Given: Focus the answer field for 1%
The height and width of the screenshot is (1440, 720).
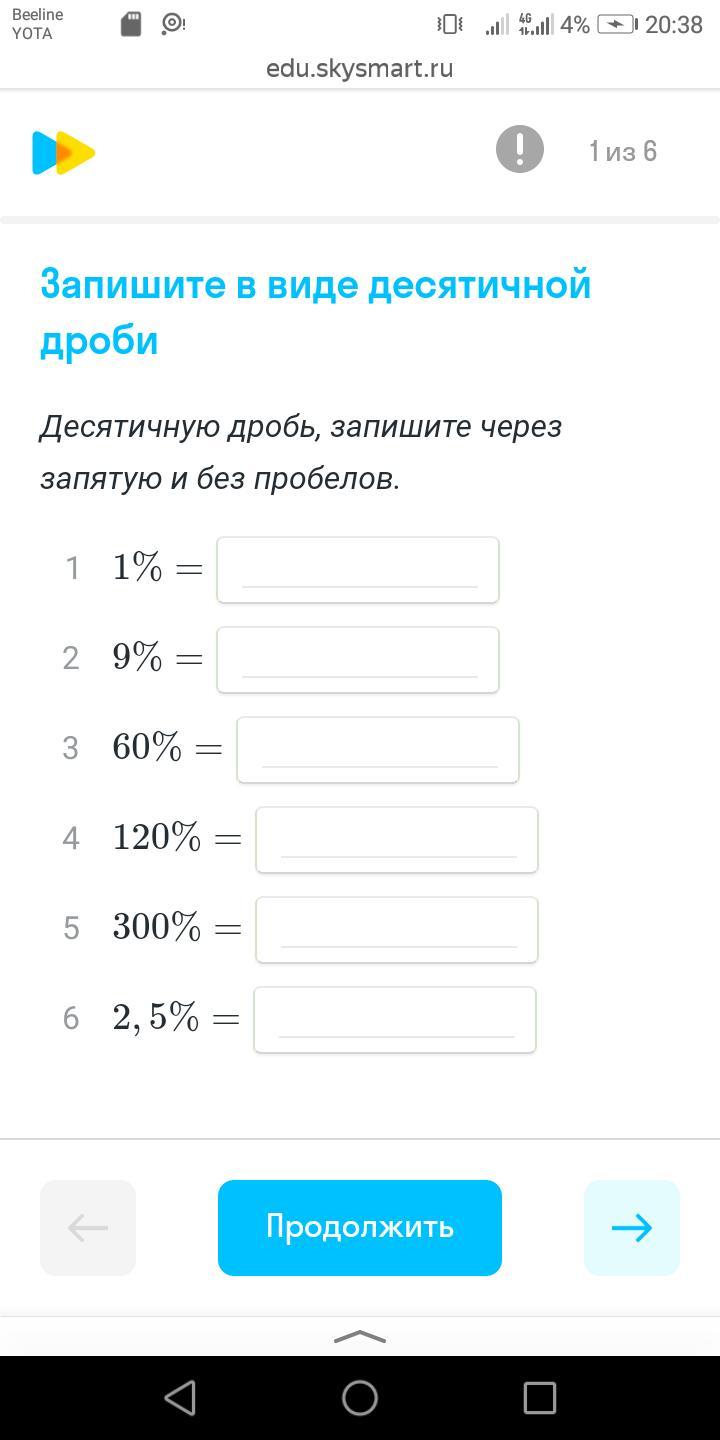Looking at the screenshot, I should coord(358,570).
